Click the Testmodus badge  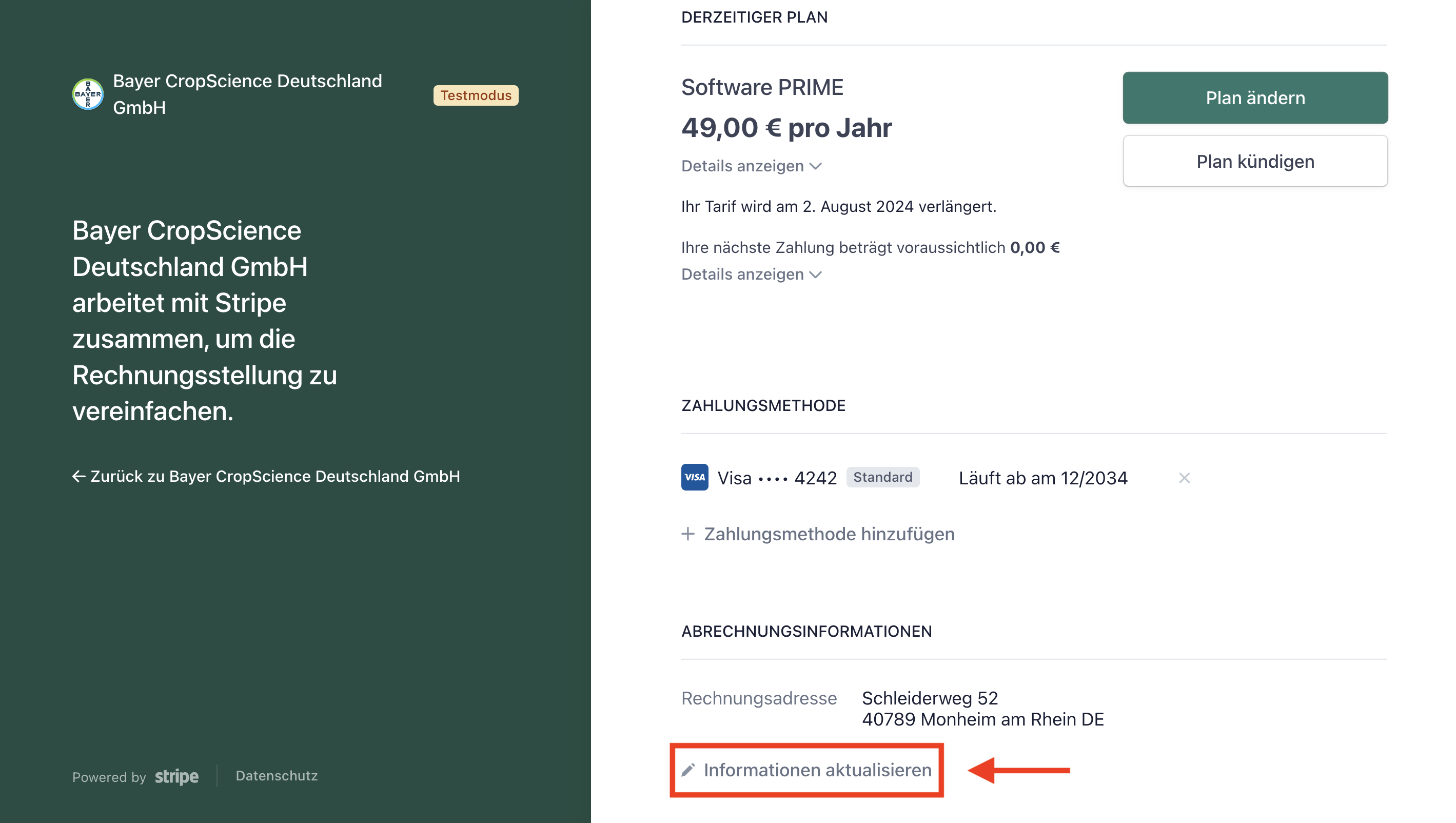[x=476, y=95]
